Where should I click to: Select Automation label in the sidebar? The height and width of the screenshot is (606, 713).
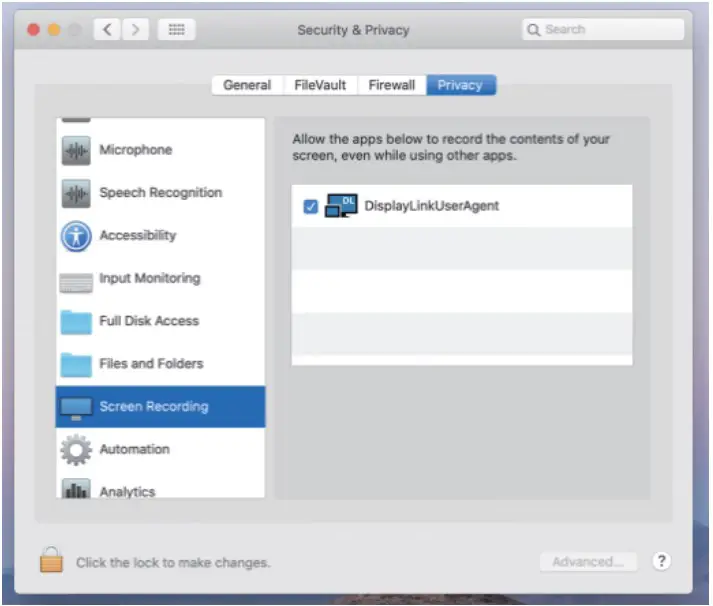135,449
